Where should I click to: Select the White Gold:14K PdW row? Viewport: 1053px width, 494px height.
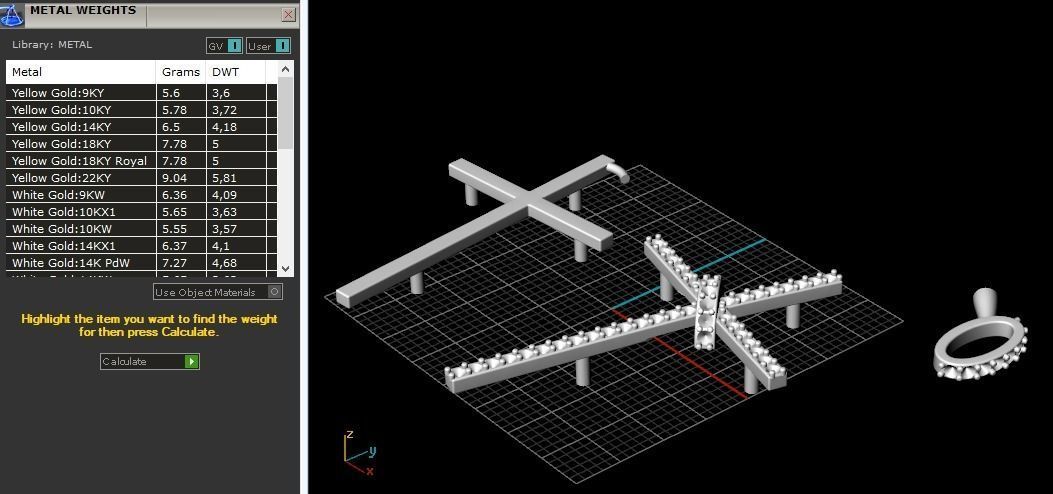tap(141, 262)
